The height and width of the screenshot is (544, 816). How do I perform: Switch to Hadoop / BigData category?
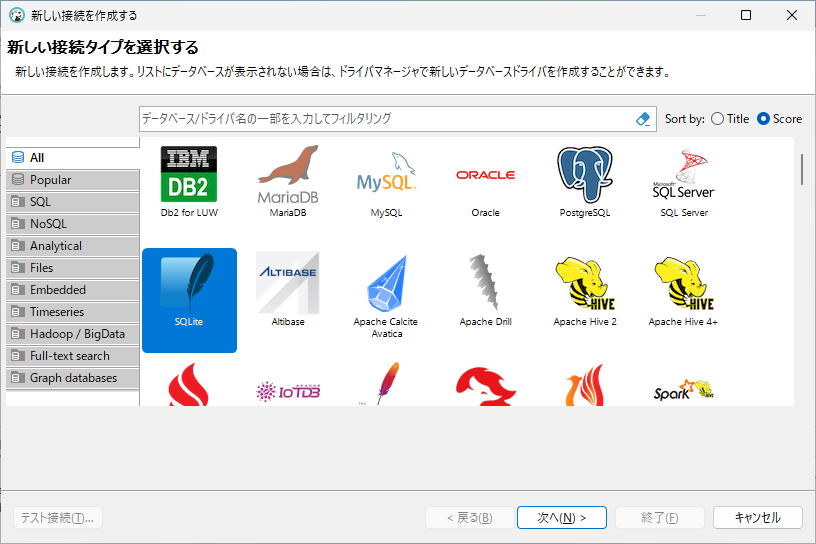[x=73, y=334]
